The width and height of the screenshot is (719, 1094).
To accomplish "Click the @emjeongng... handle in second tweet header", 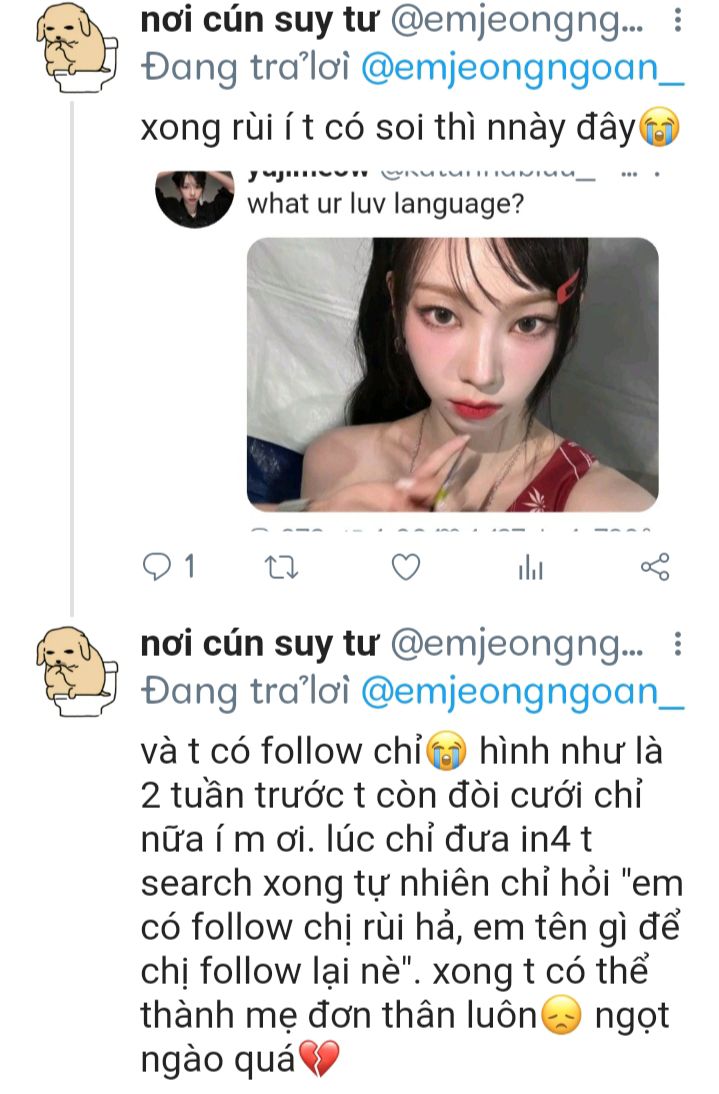I will pyautogui.click(x=517, y=645).
